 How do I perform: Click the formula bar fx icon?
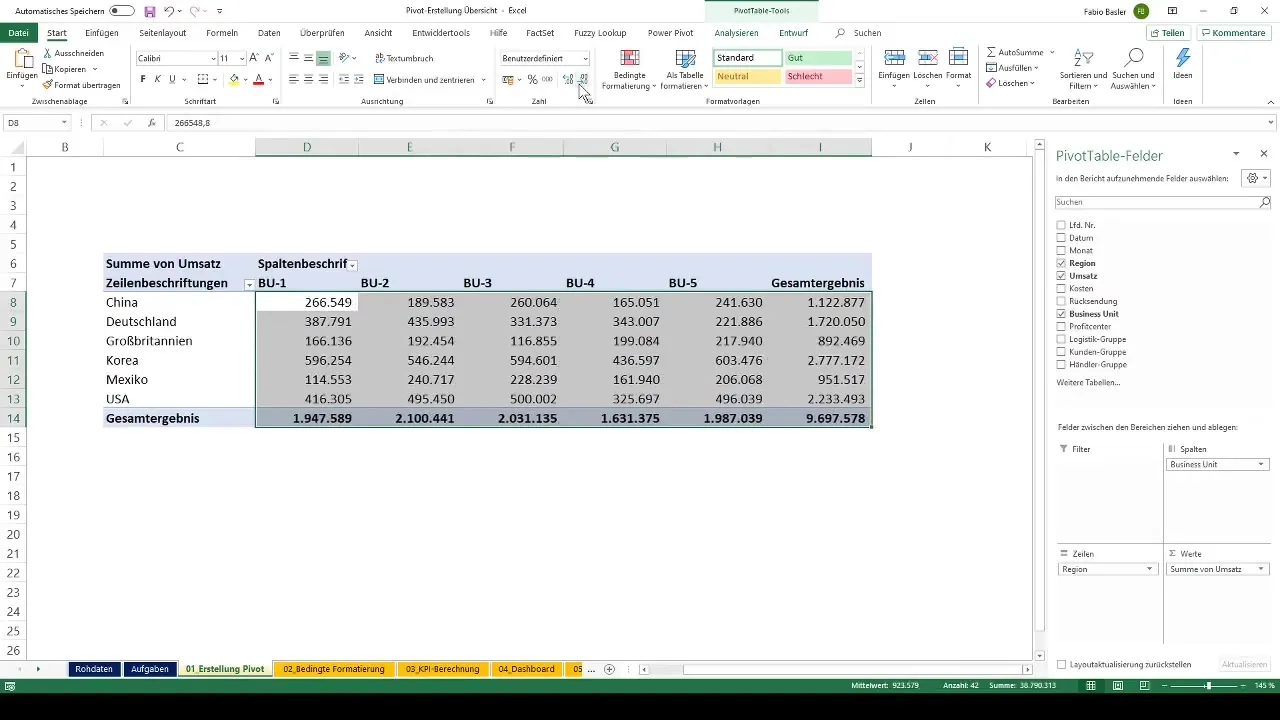(152, 123)
